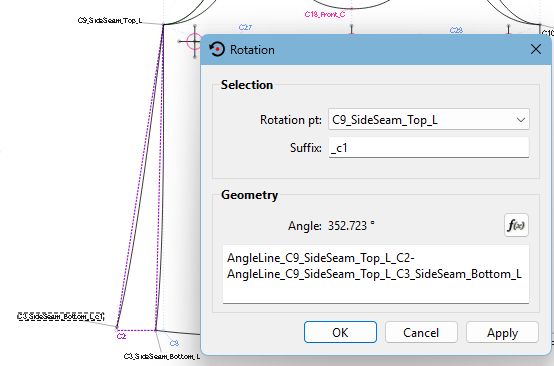Click the pink rotation origin marker
554x366 pixels.
[194, 42]
